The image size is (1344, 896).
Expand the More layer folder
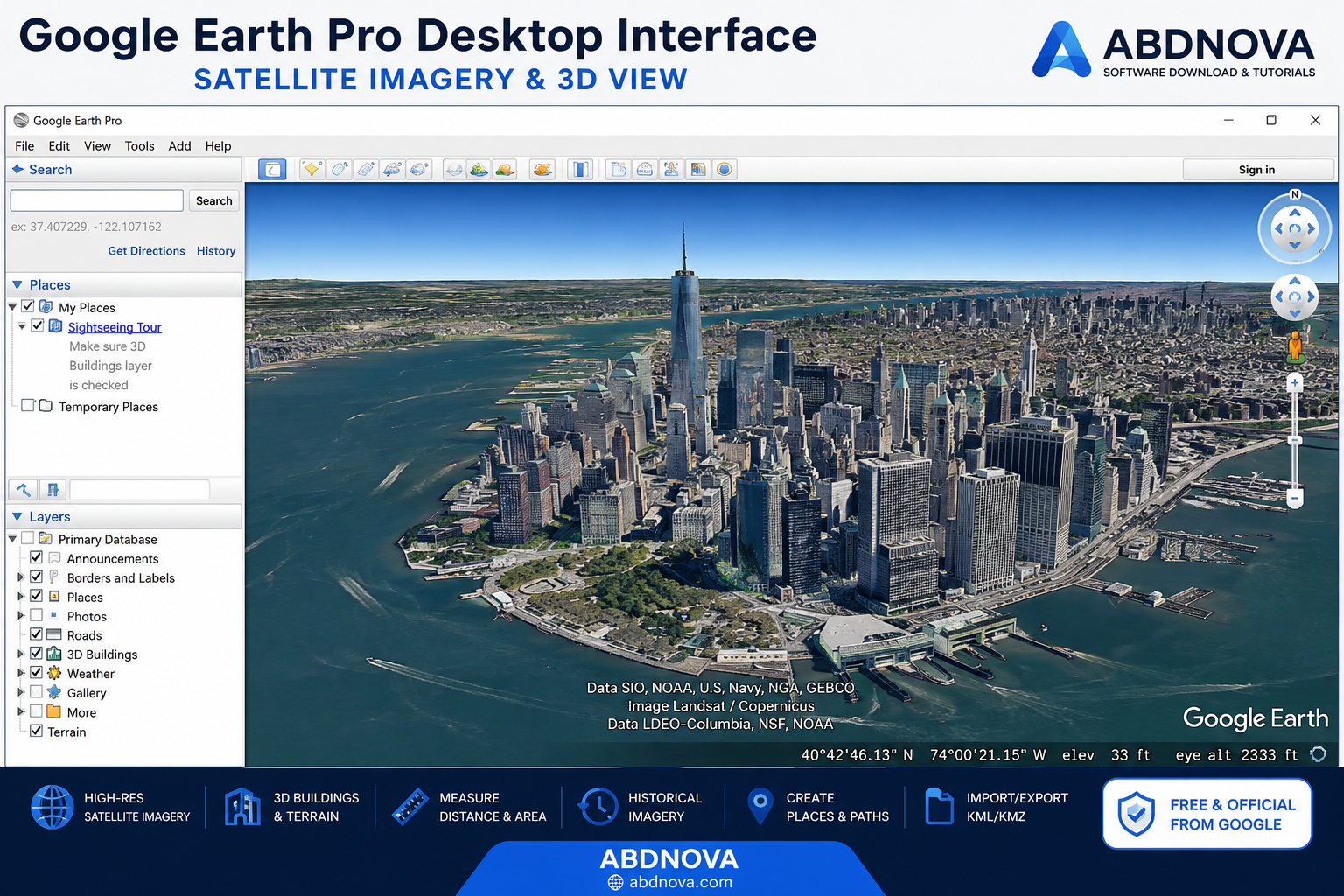(21, 712)
